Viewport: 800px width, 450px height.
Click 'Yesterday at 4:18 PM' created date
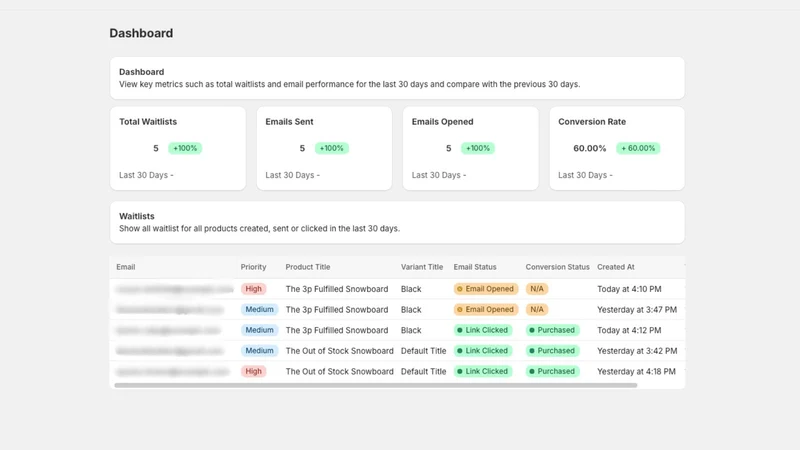(x=636, y=371)
